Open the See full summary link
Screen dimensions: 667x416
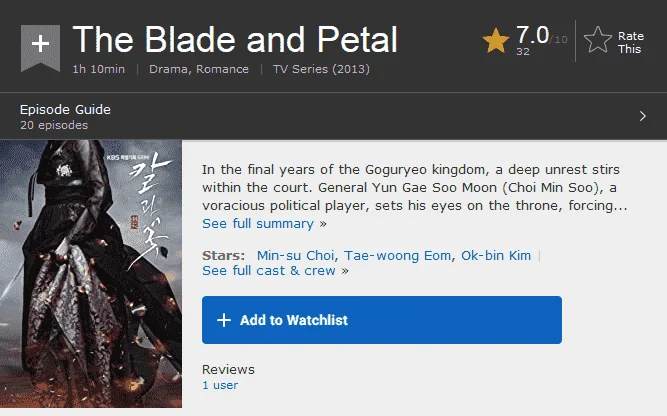[x=264, y=223]
